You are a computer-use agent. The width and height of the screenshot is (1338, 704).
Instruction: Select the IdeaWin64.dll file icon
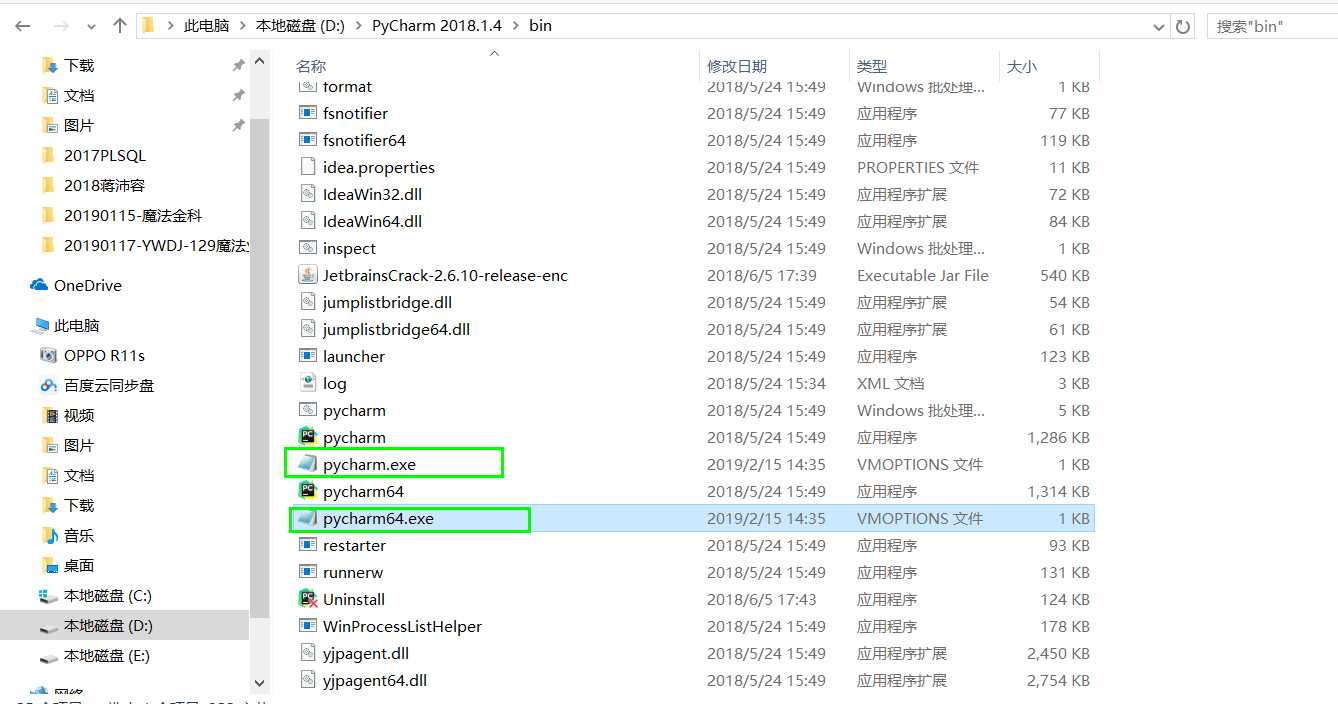coord(308,221)
